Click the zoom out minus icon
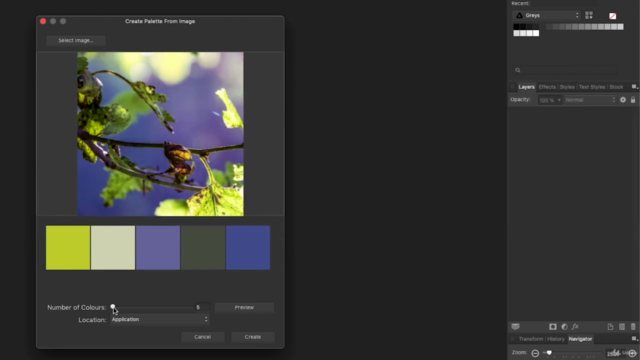 (x=535, y=353)
